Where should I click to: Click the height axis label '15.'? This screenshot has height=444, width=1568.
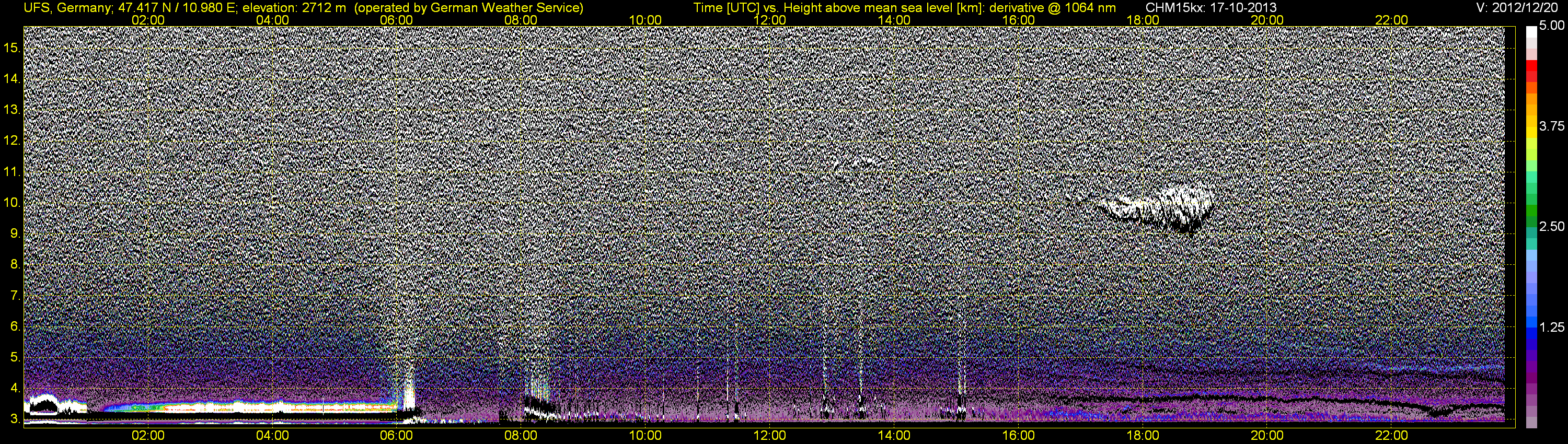(12, 48)
